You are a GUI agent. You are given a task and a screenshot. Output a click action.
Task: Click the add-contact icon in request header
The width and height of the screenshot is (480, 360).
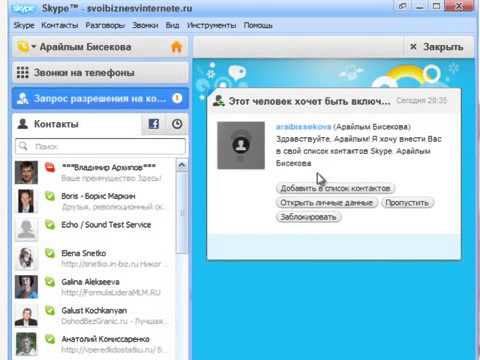point(218,101)
